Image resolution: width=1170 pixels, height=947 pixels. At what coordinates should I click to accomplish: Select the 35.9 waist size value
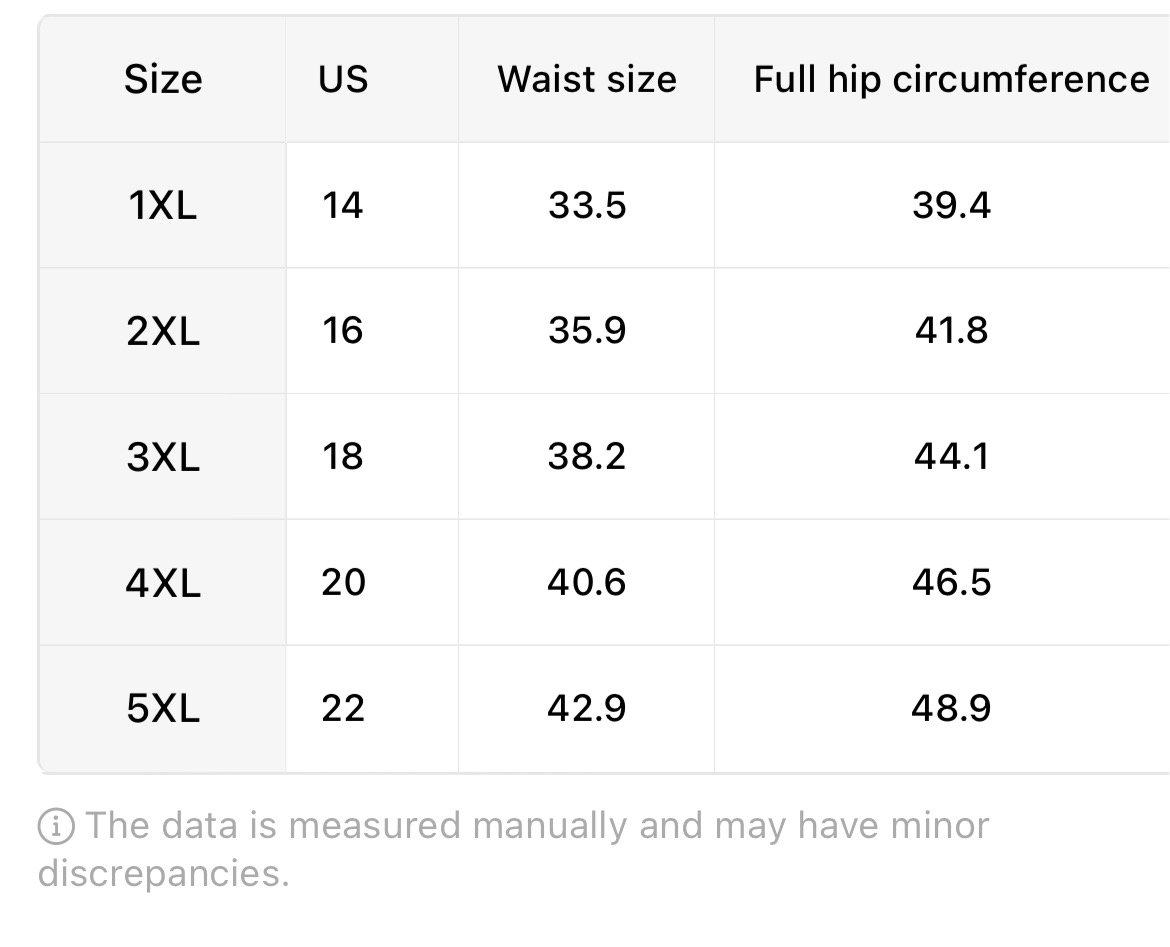(587, 331)
